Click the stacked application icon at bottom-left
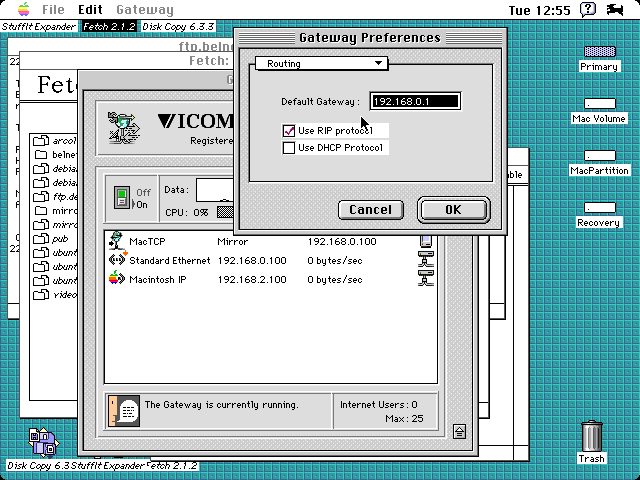This screenshot has height=480, width=640. tap(44, 442)
